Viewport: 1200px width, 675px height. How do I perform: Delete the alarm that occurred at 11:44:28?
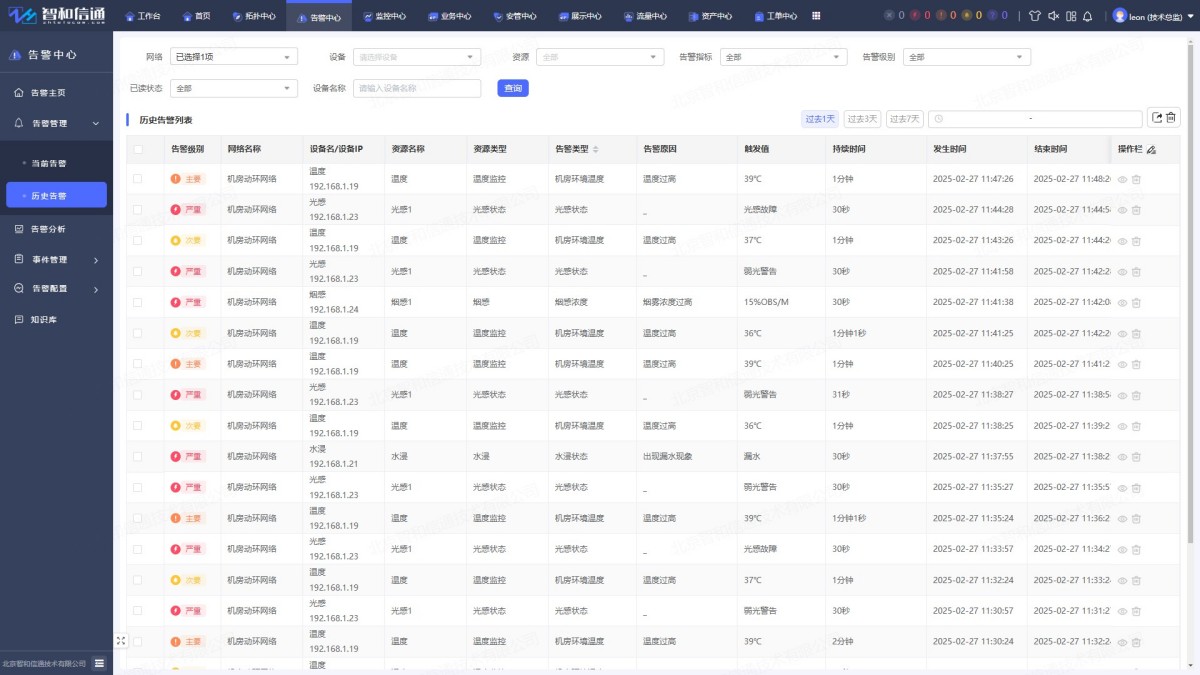coord(1136,211)
